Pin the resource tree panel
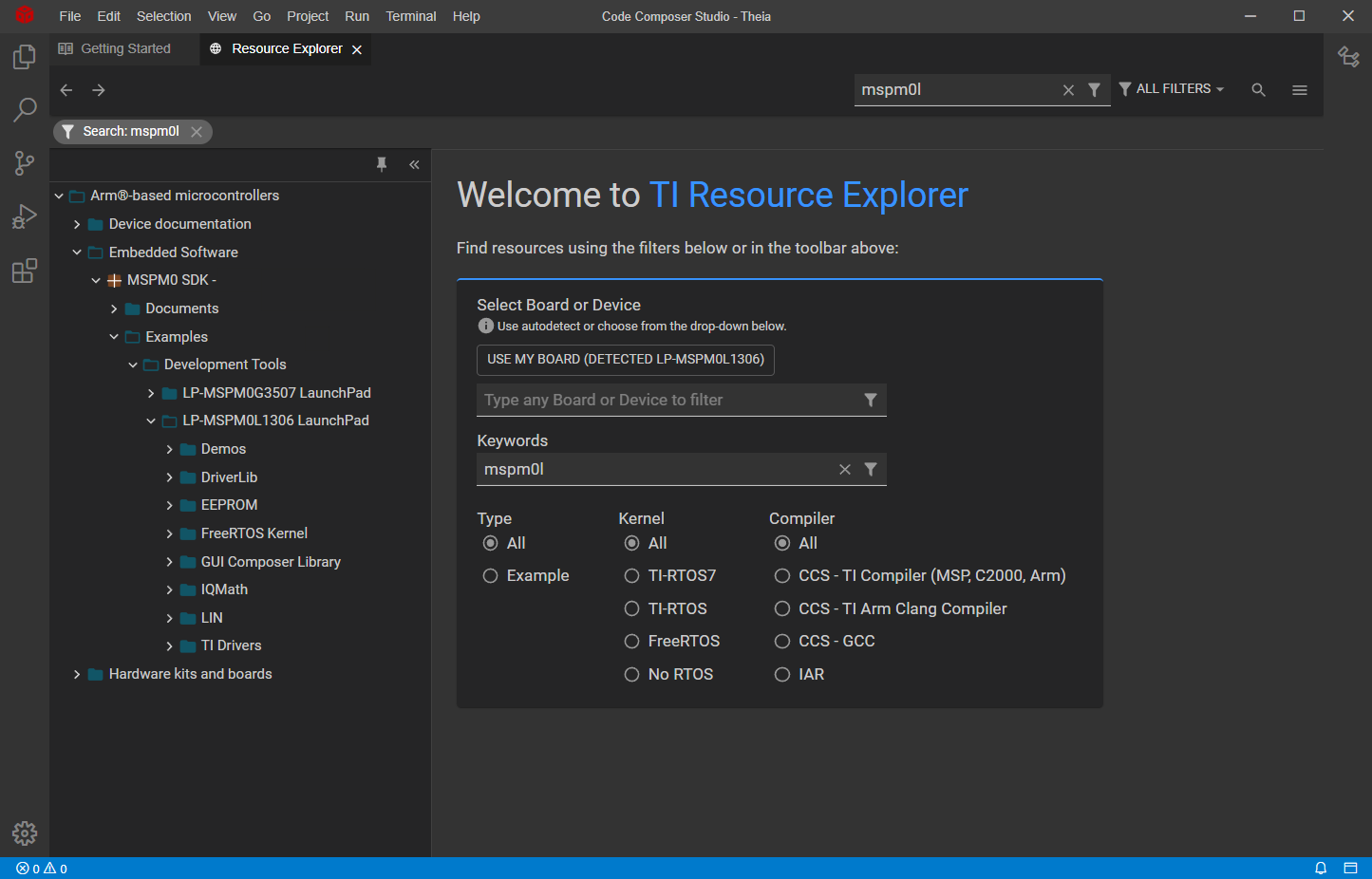 coord(382,164)
